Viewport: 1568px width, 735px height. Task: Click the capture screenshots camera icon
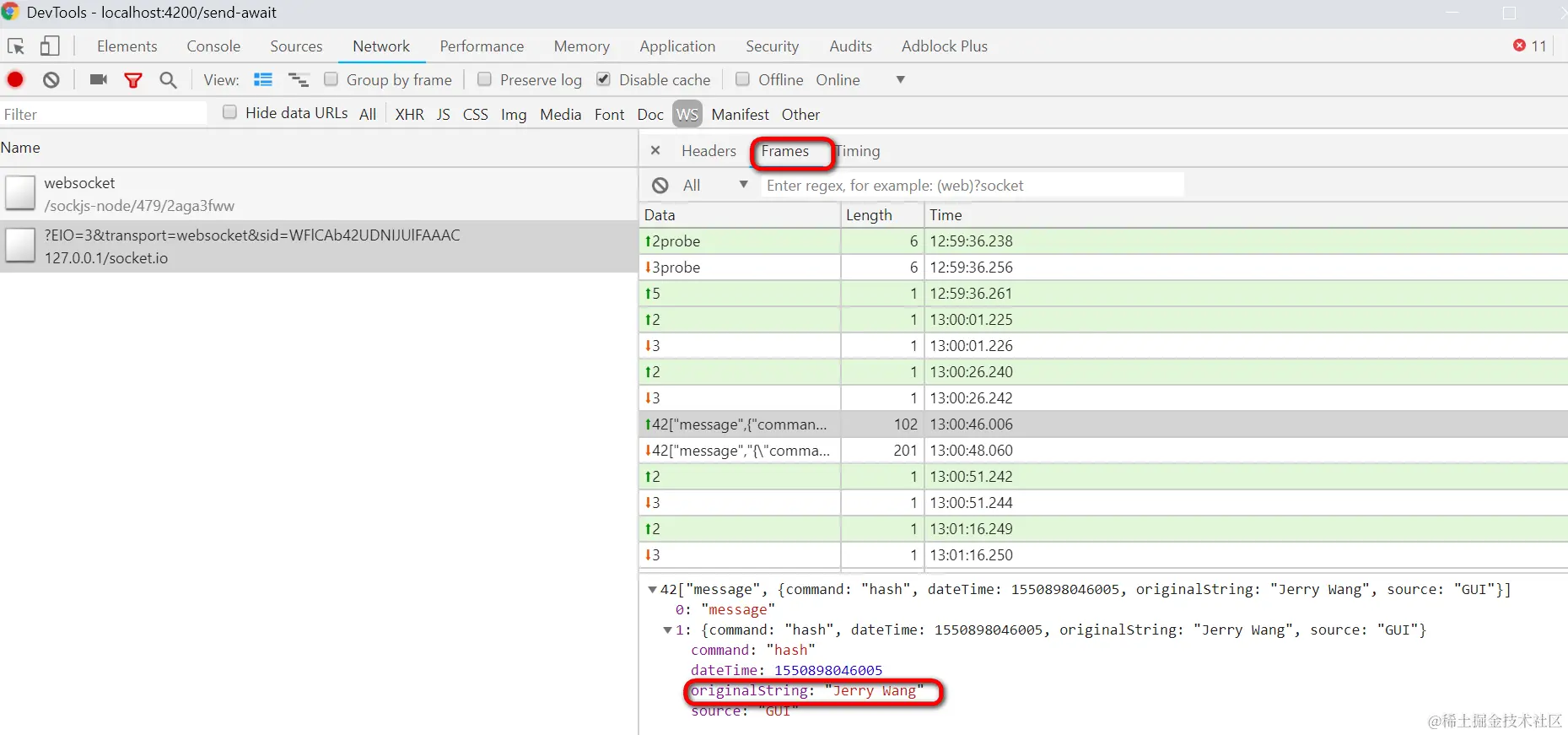(99, 79)
